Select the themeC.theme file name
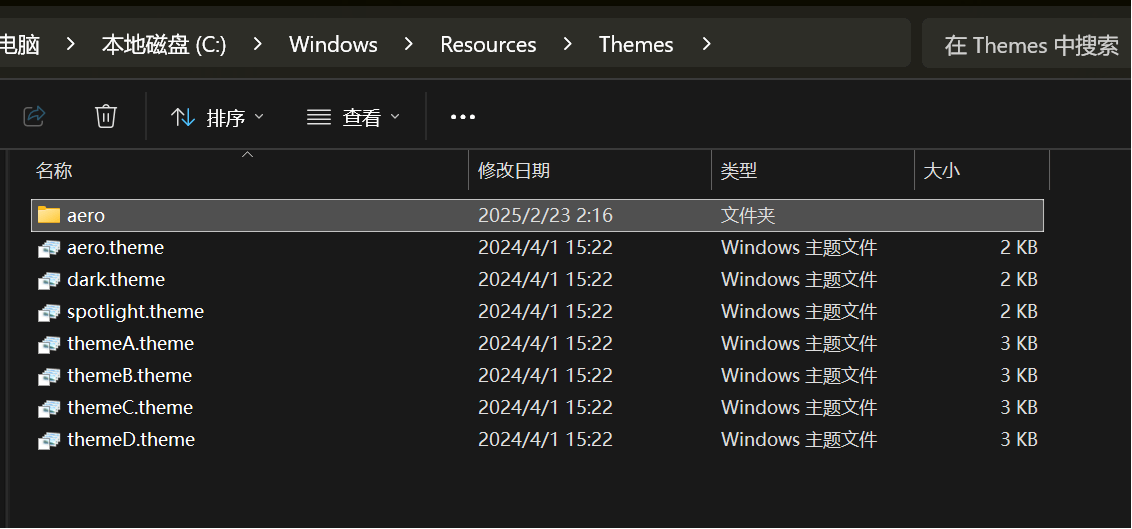The height and width of the screenshot is (529, 1132). tap(130, 407)
